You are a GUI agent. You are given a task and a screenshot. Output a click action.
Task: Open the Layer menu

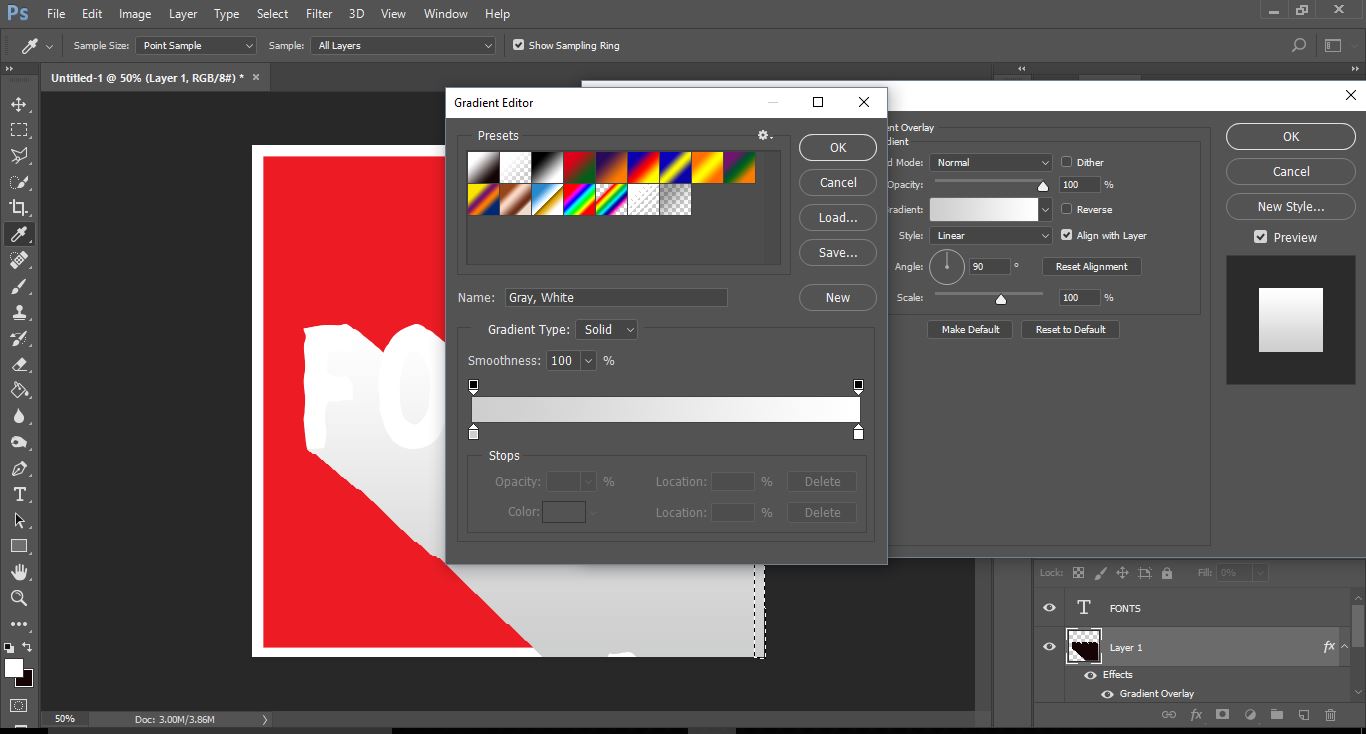click(183, 14)
